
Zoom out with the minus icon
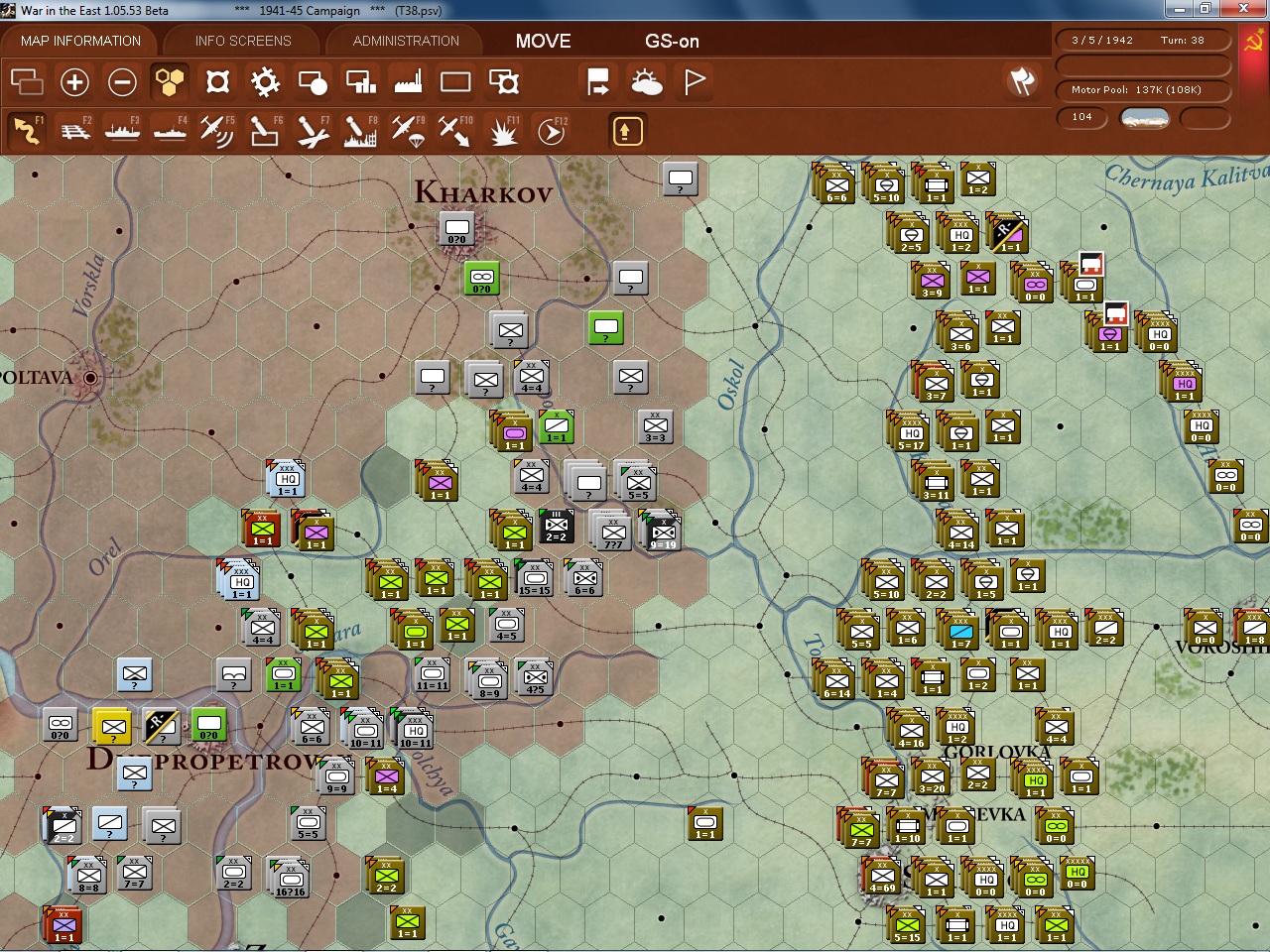[x=122, y=81]
